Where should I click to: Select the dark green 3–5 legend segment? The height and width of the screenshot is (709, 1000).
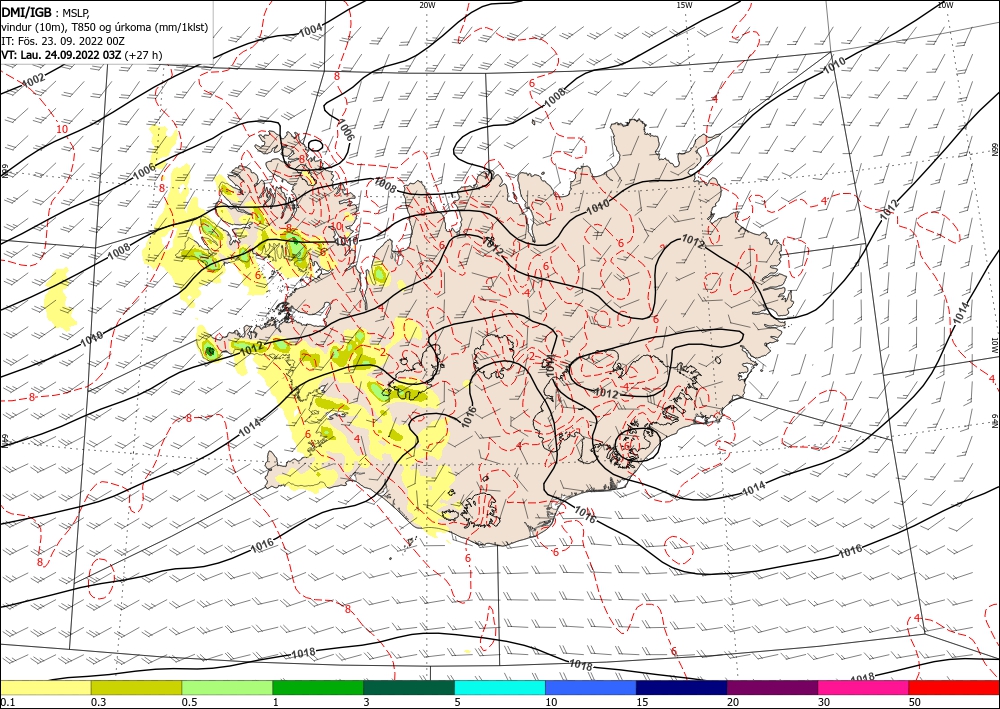tap(409, 687)
